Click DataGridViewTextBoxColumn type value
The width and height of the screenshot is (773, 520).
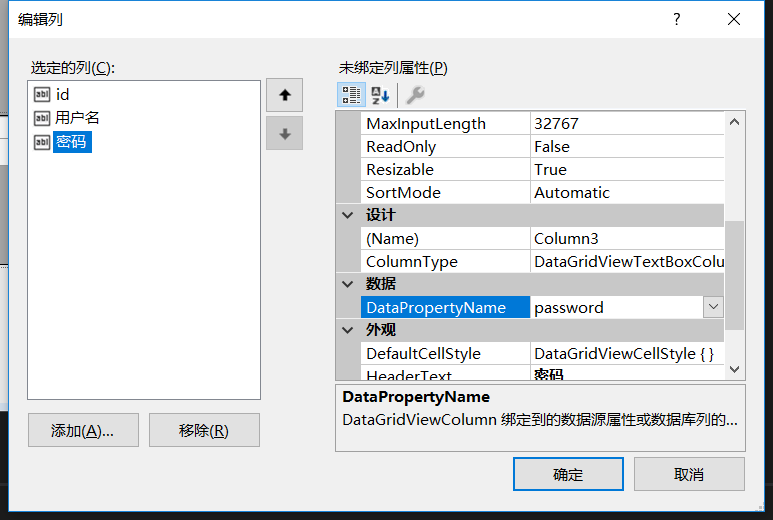coord(627,262)
